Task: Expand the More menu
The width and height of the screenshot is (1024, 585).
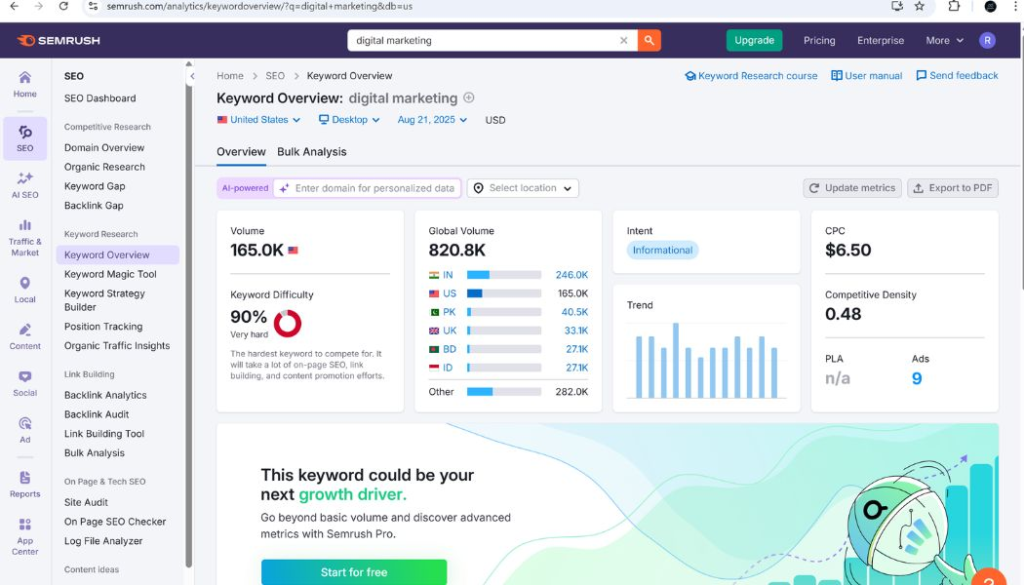Action: click(x=944, y=40)
